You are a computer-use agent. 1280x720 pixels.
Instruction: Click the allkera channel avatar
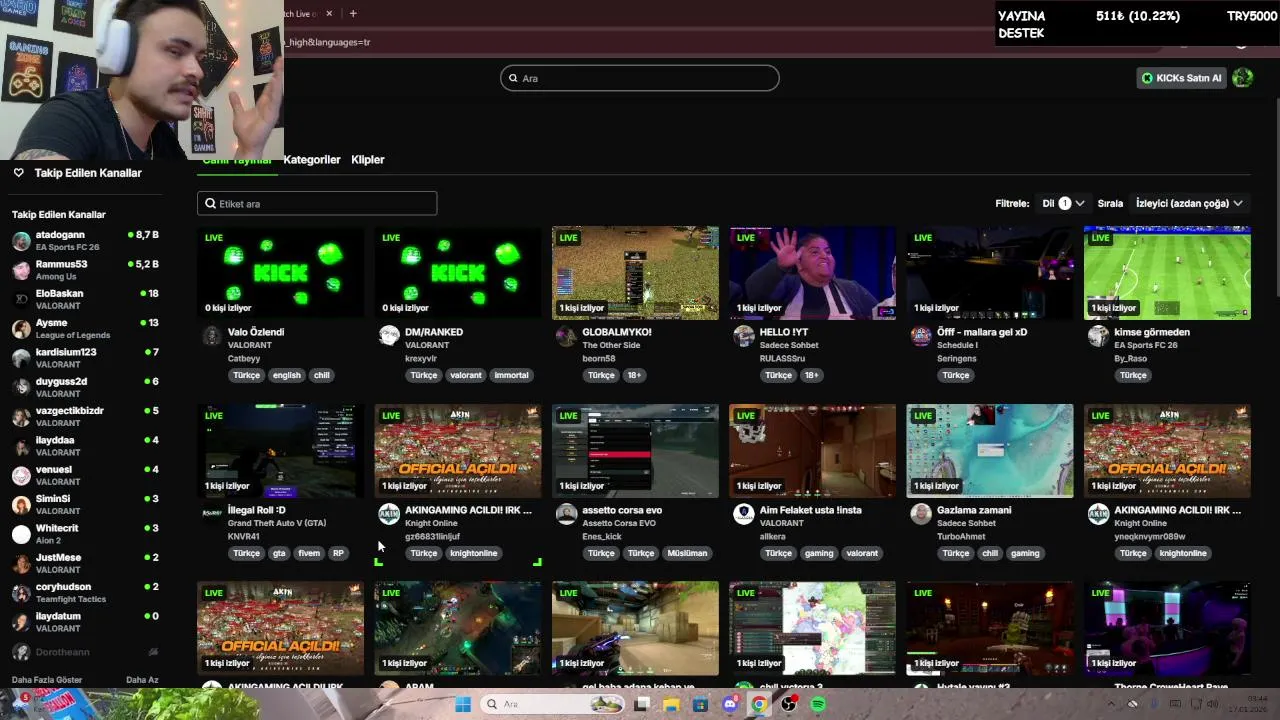pyautogui.click(x=743, y=514)
